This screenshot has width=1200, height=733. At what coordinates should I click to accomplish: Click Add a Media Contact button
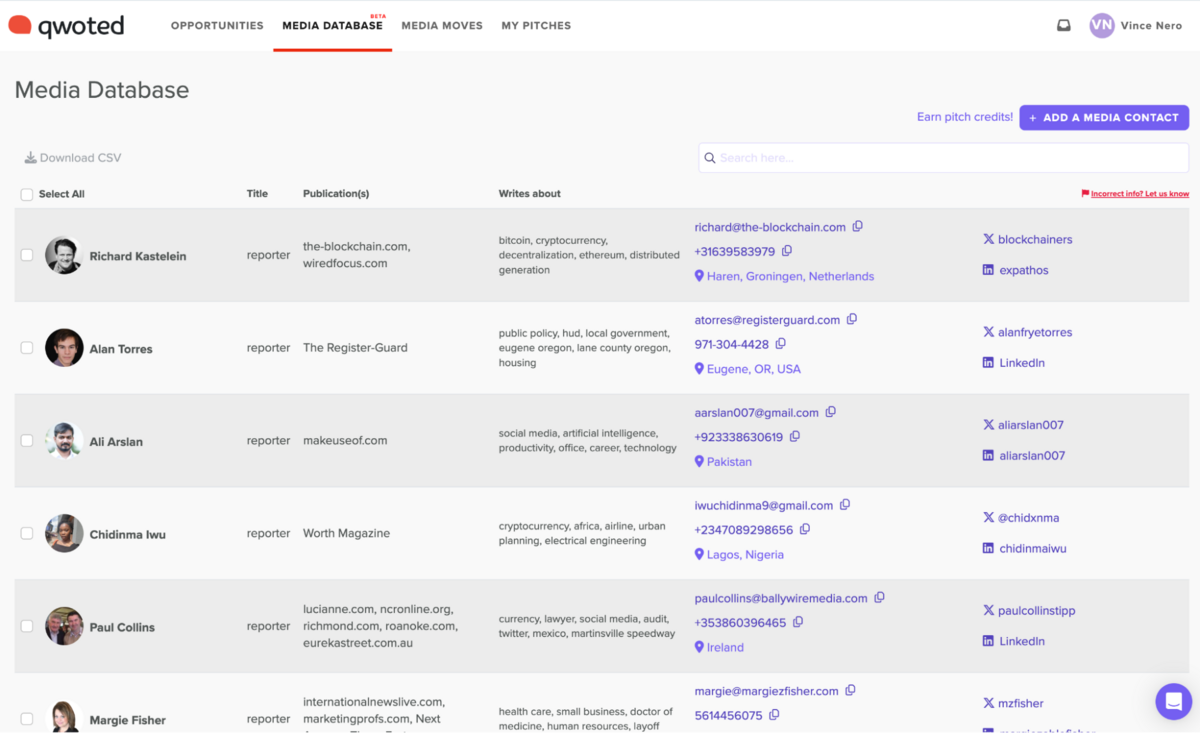point(1103,118)
